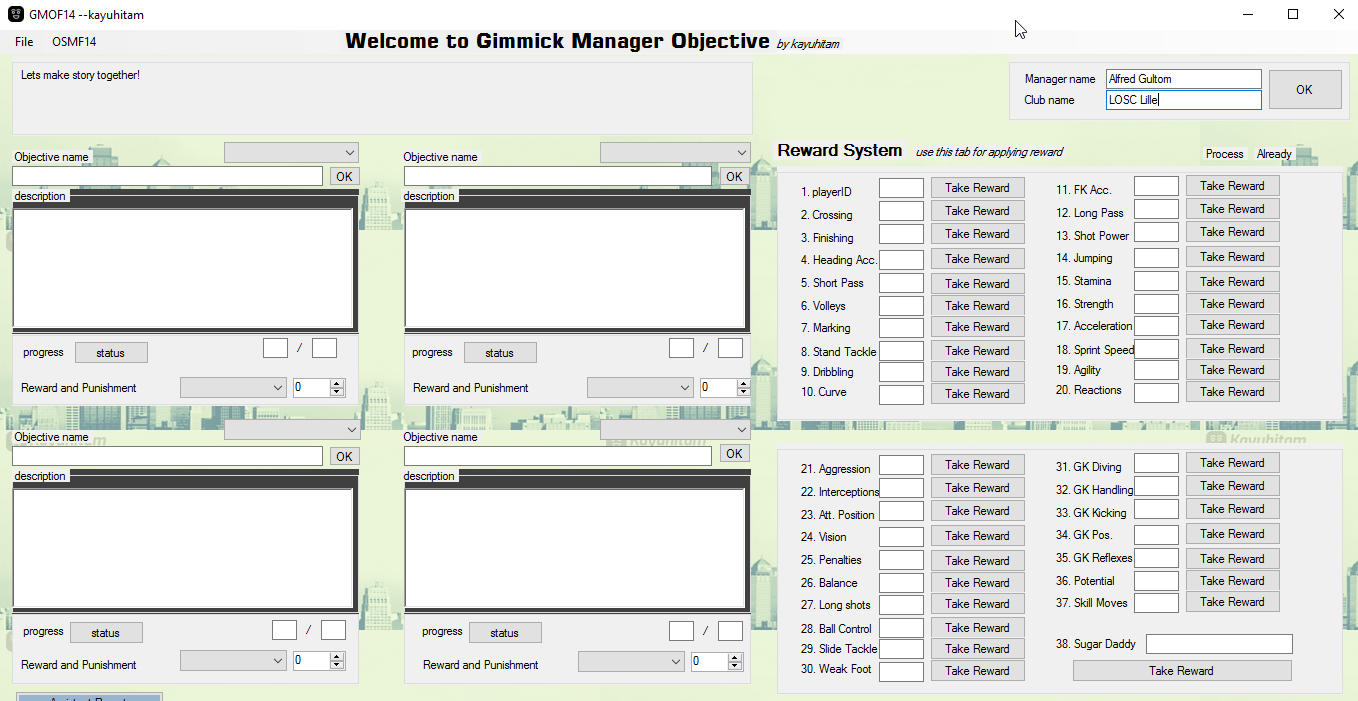This screenshot has height=701, width=1358.
Task: Take Reward for 7. Marking
Action: point(977,327)
